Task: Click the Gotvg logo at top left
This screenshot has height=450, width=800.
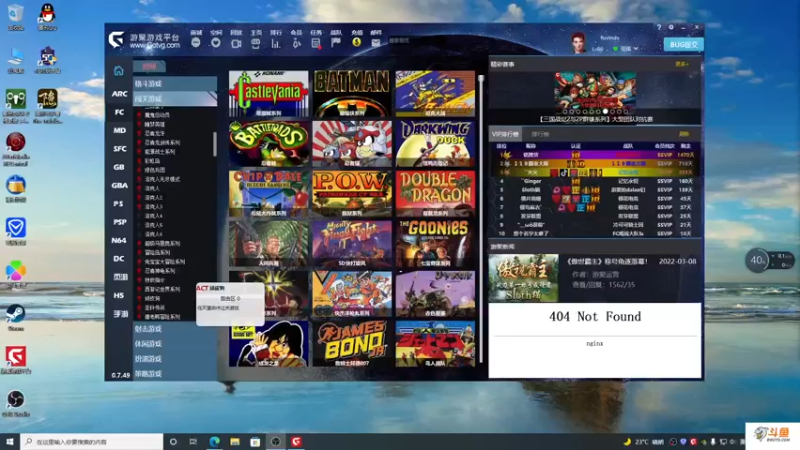Action: (116, 39)
